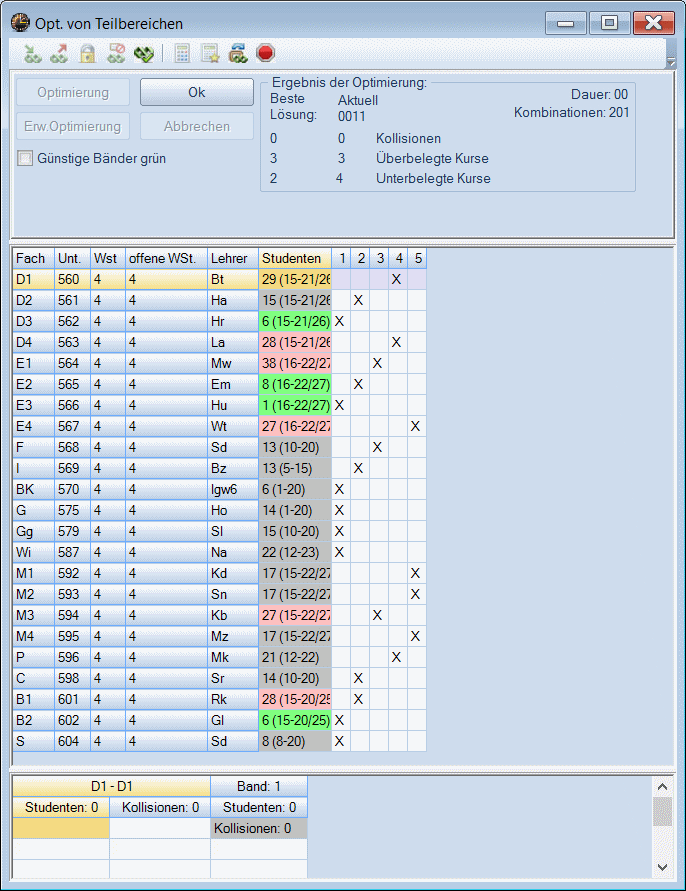Click the Lehrer column header

[x=232, y=258]
